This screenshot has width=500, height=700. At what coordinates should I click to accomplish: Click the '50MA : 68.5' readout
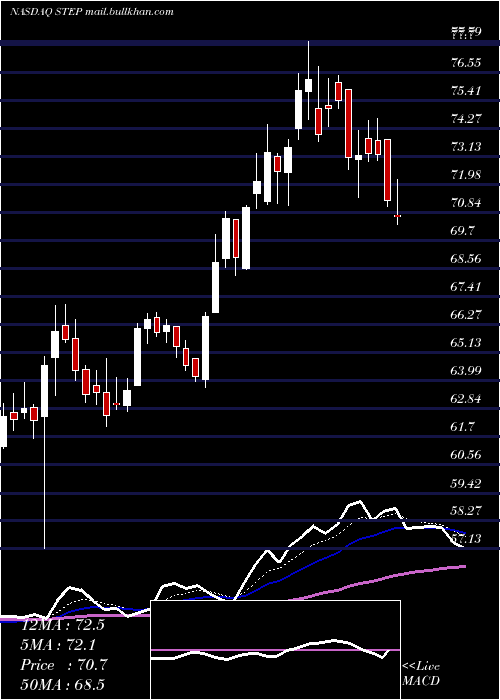(x=62, y=684)
